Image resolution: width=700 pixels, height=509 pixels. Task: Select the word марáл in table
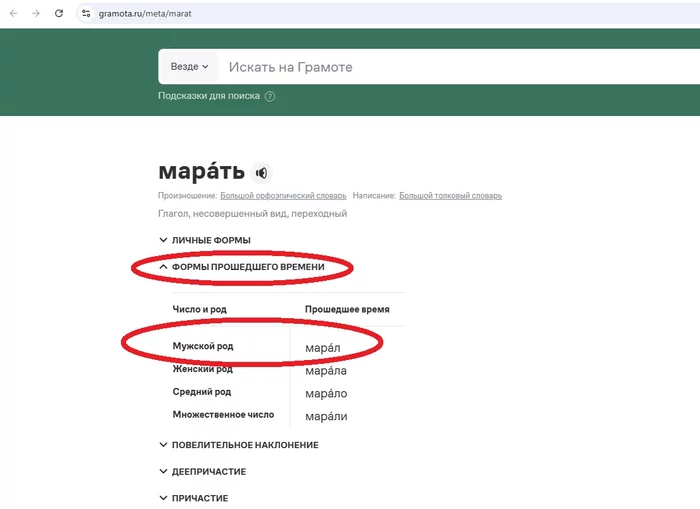pyautogui.click(x=323, y=347)
